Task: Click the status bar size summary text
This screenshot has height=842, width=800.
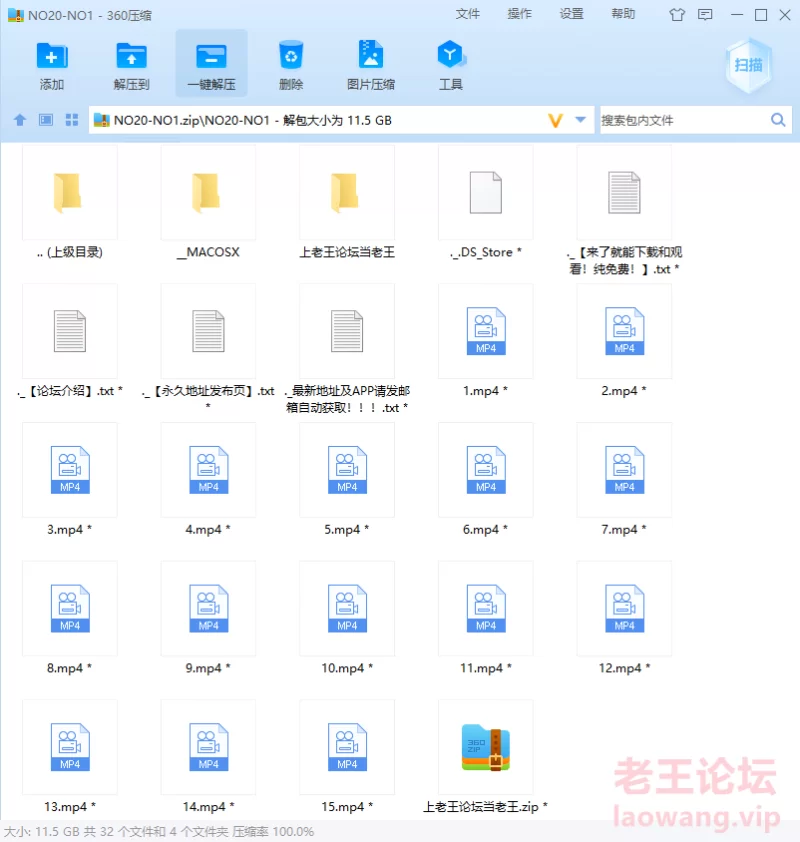Action: [159, 832]
